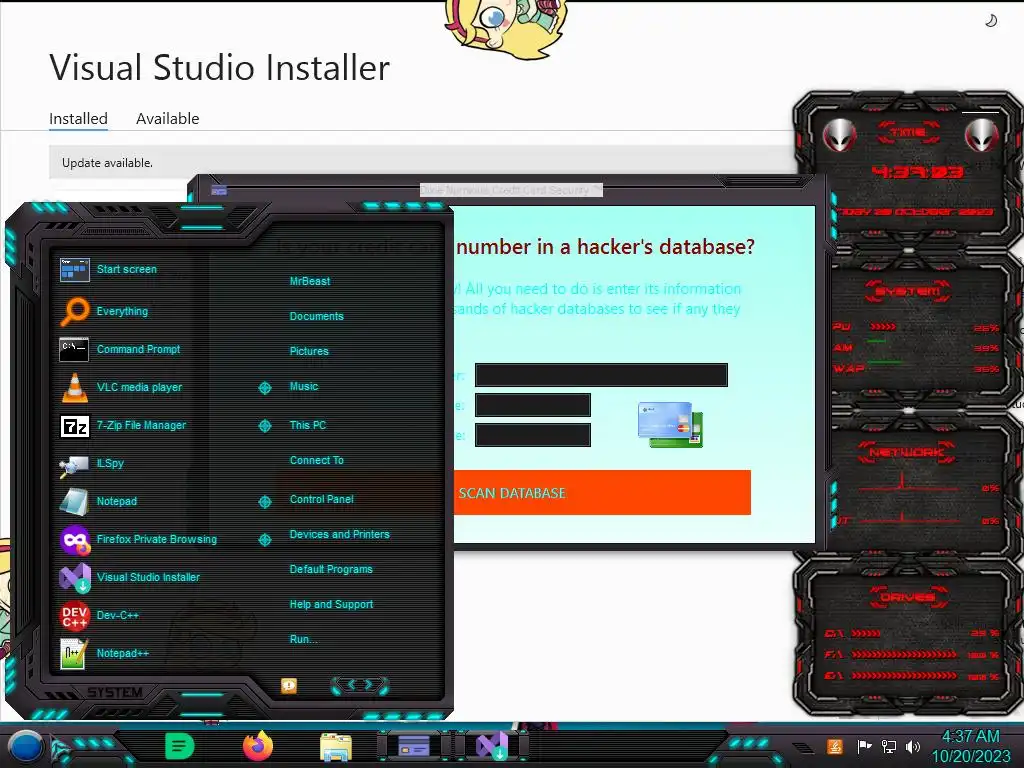The width and height of the screenshot is (1024, 768).
Task: Launch VLC media player cone icon
Action: [x=74, y=387]
